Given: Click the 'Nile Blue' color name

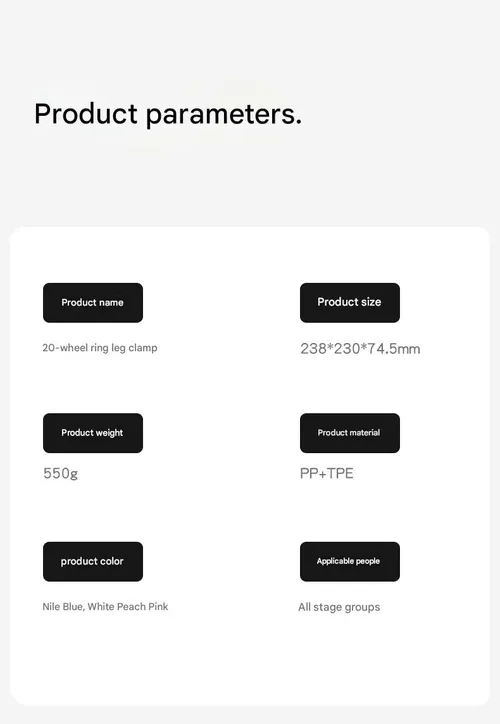Looking at the screenshot, I should 62,607.
